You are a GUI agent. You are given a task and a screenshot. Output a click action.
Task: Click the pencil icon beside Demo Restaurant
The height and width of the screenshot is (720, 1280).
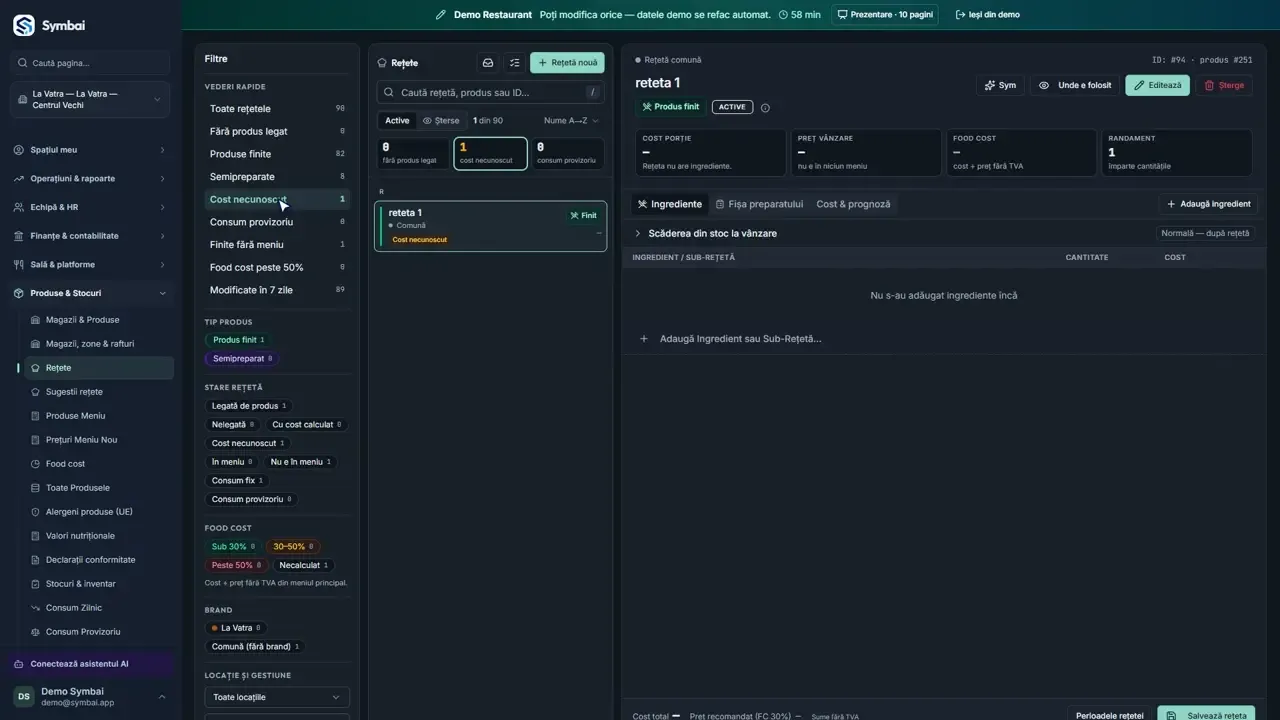[442, 15]
